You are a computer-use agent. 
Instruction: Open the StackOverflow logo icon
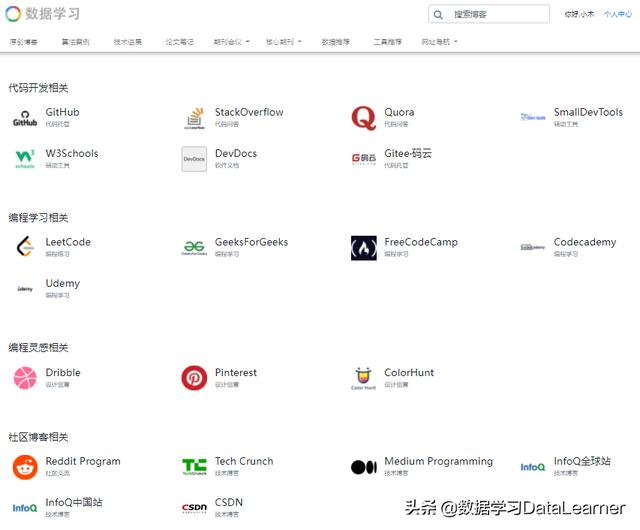pyautogui.click(x=194, y=118)
